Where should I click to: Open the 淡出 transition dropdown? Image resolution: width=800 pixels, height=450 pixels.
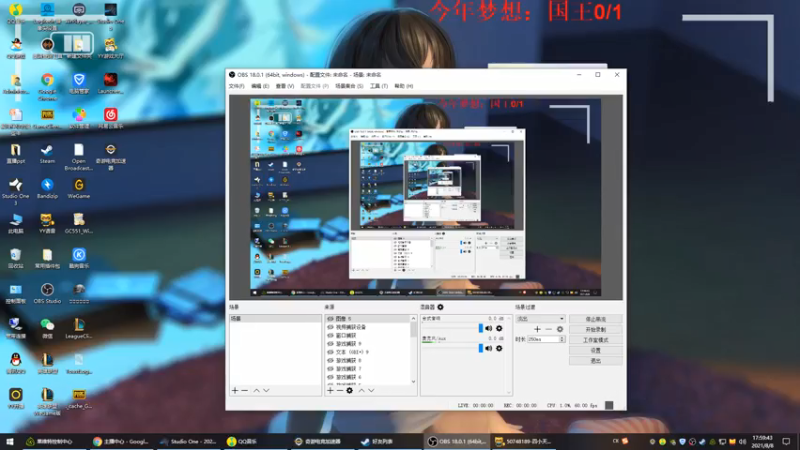[x=540, y=319]
